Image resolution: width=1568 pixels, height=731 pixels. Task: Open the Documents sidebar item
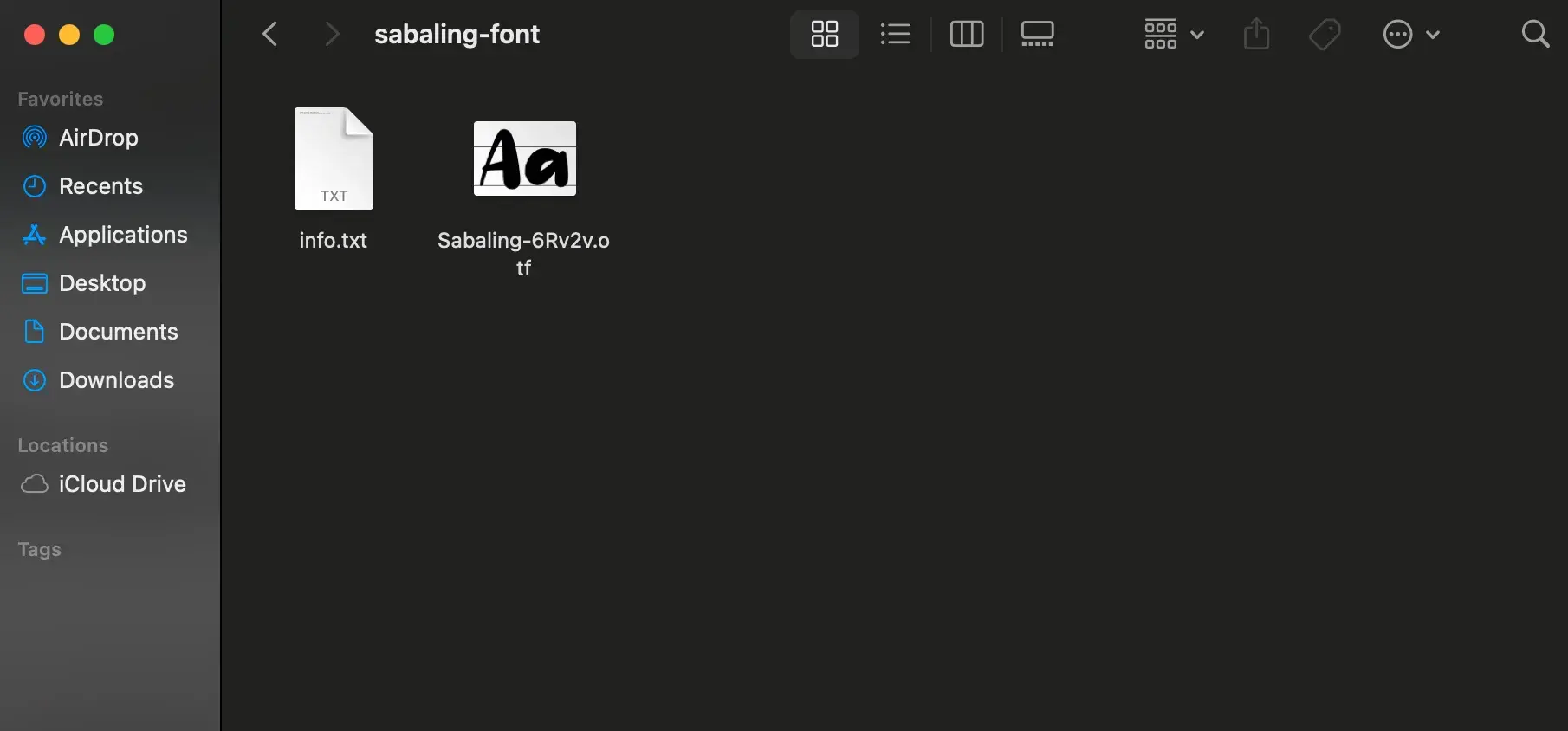(x=118, y=332)
